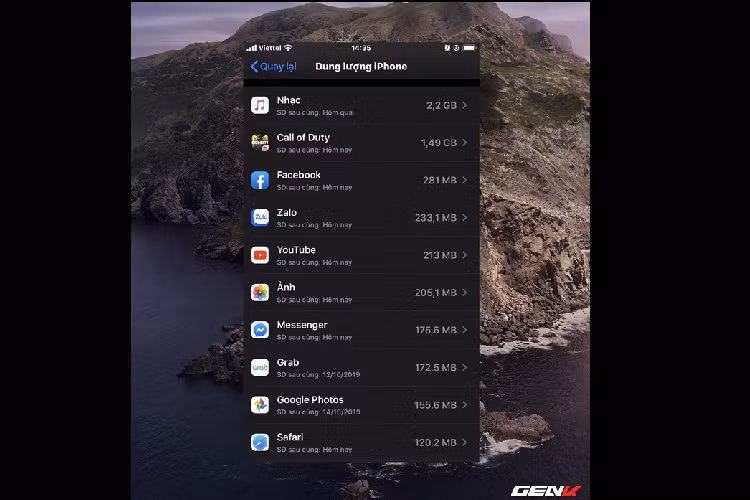Screen dimensions: 750x500
Task: Expand the Grab row chevron
Action: click(x=464, y=367)
